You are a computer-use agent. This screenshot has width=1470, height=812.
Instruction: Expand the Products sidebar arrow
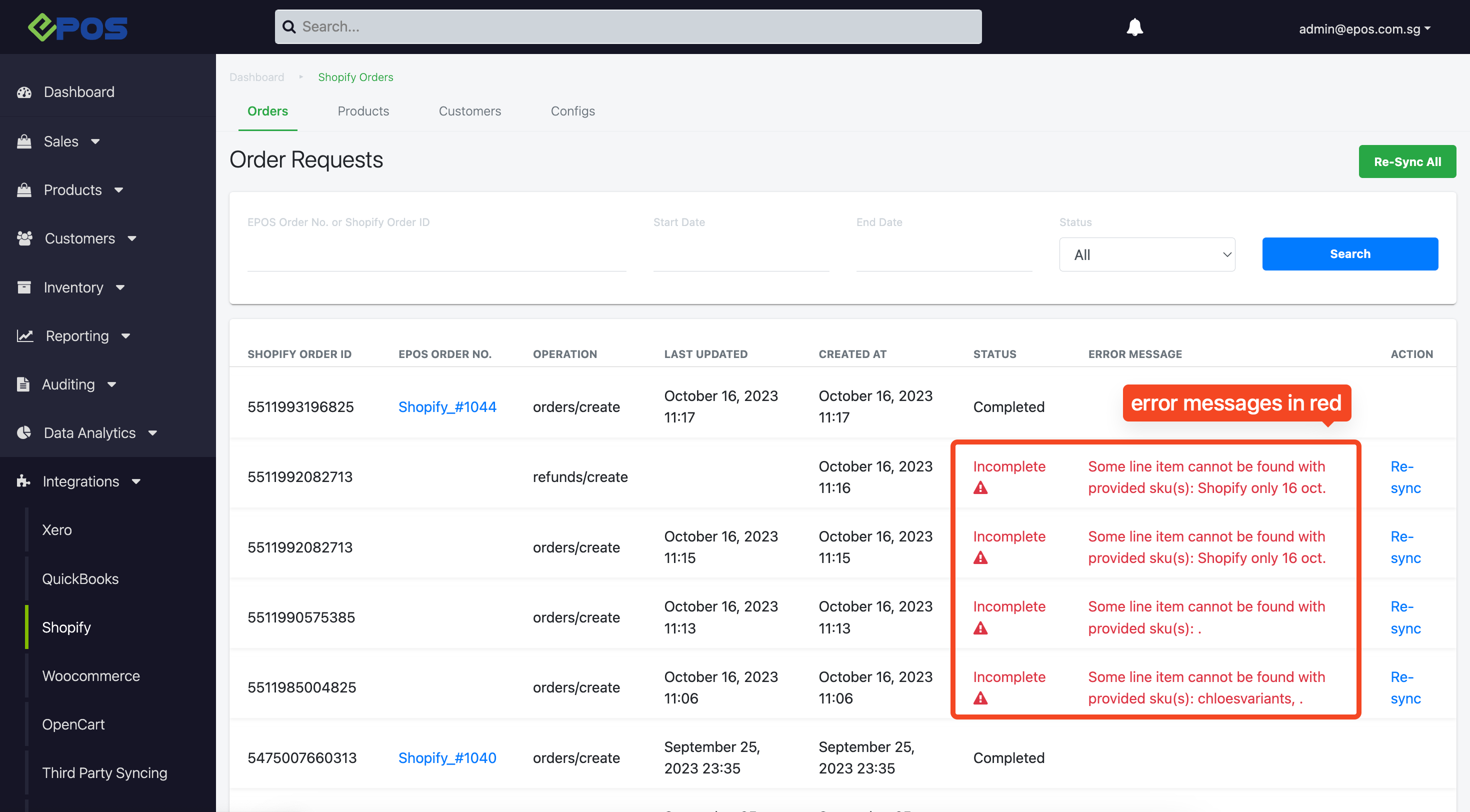118,190
